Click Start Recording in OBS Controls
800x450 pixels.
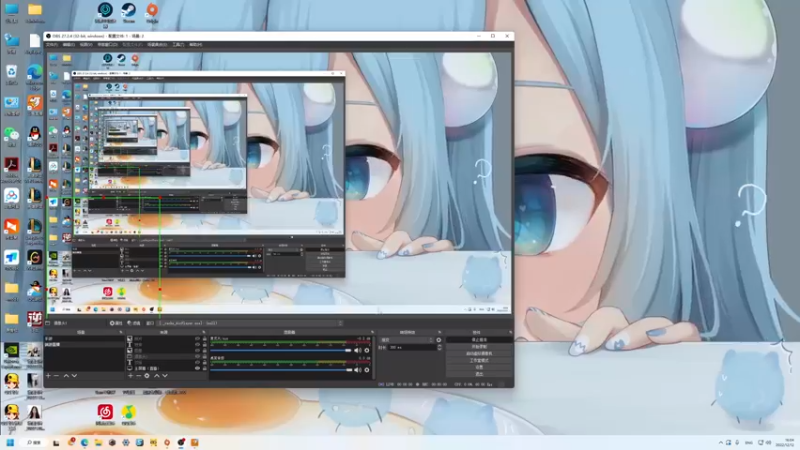coord(480,346)
